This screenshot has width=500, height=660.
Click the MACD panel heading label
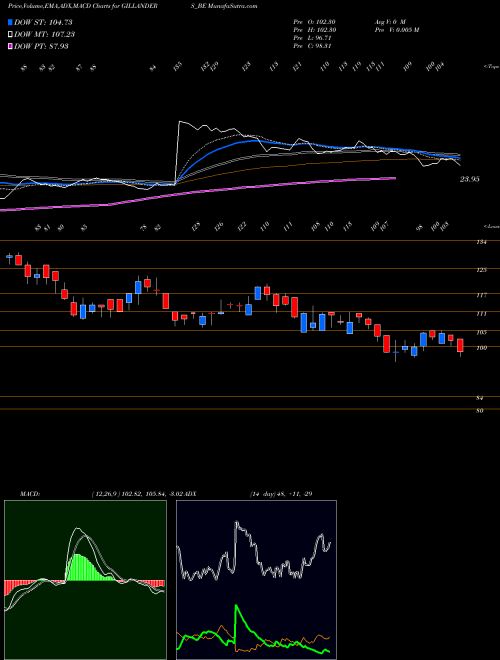coord(29,494)
